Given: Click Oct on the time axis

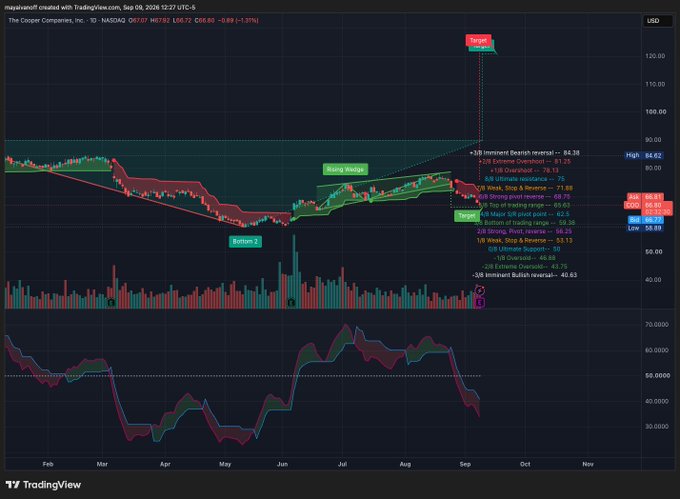Looking at the screenshot, I should [x=525, y=464].
